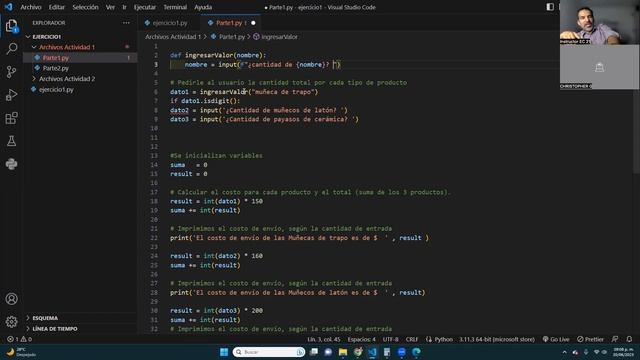Click the Go Live status button
This screenshot has height=360, width=640.
point(556,339)
